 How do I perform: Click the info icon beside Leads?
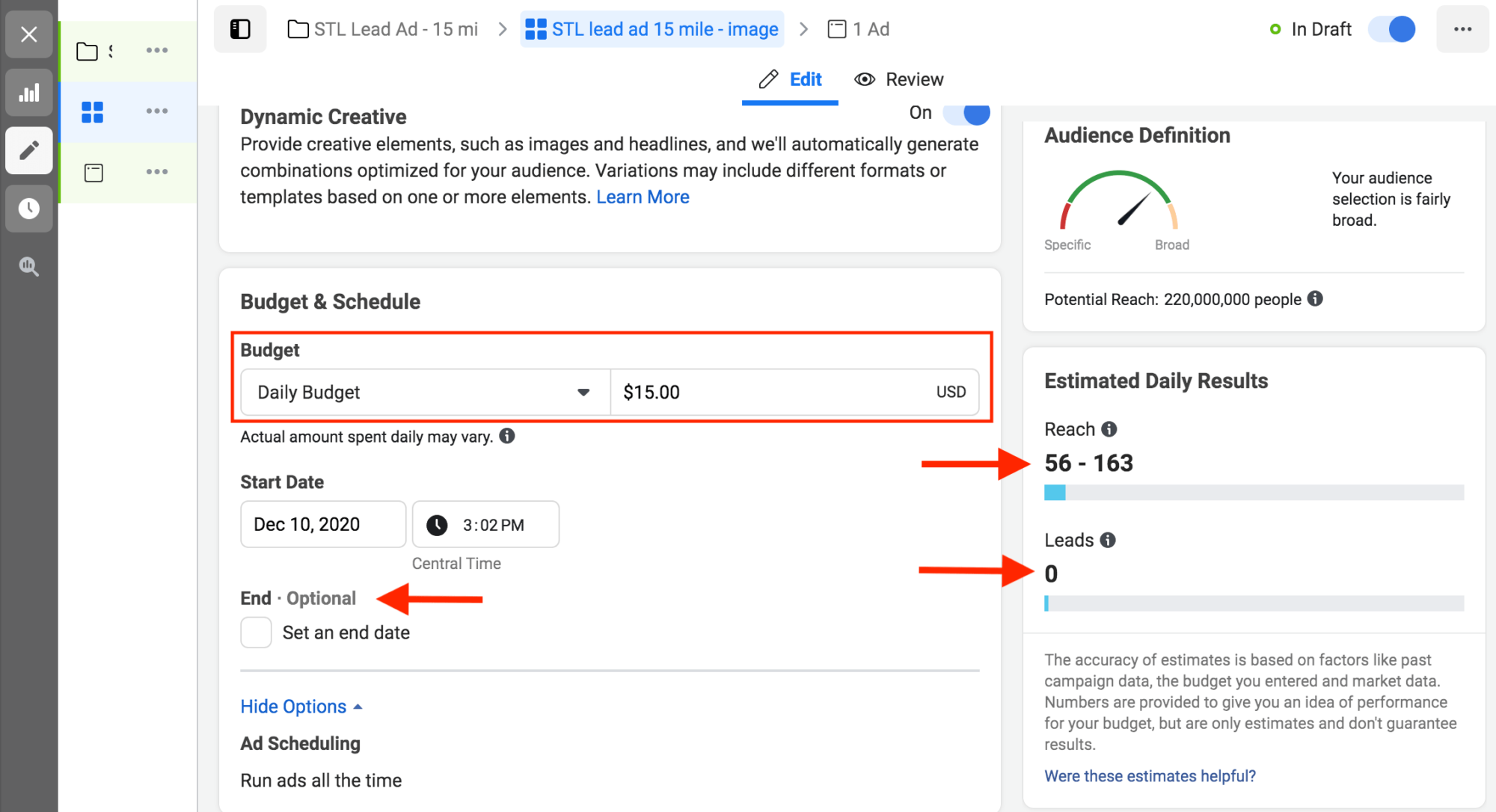pyautogui.click(x=1108, y=540)
